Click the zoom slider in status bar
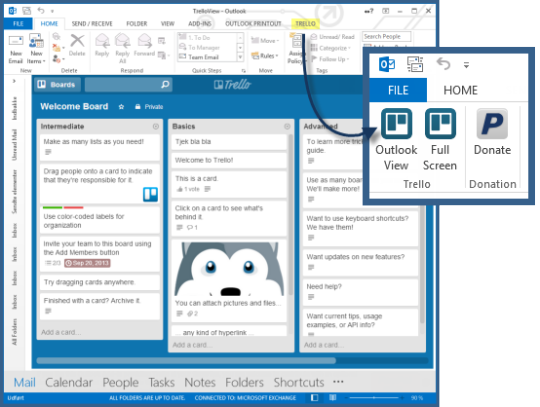 pyautogui.click(x=375, y=398)
